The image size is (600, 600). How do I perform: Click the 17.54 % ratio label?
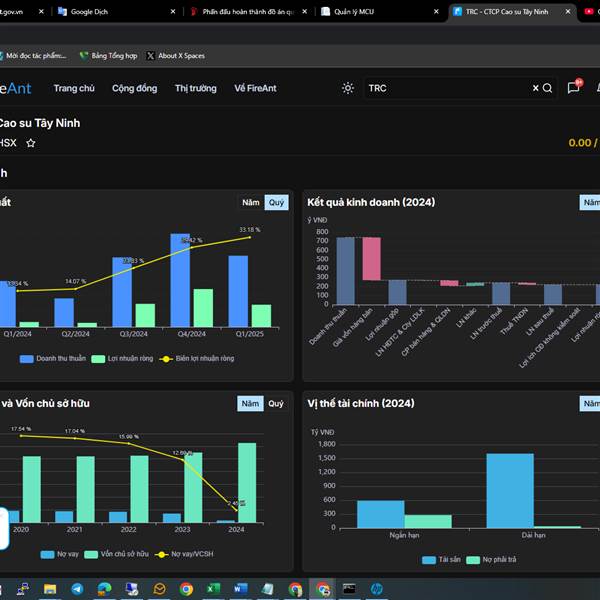pos(21,429)
